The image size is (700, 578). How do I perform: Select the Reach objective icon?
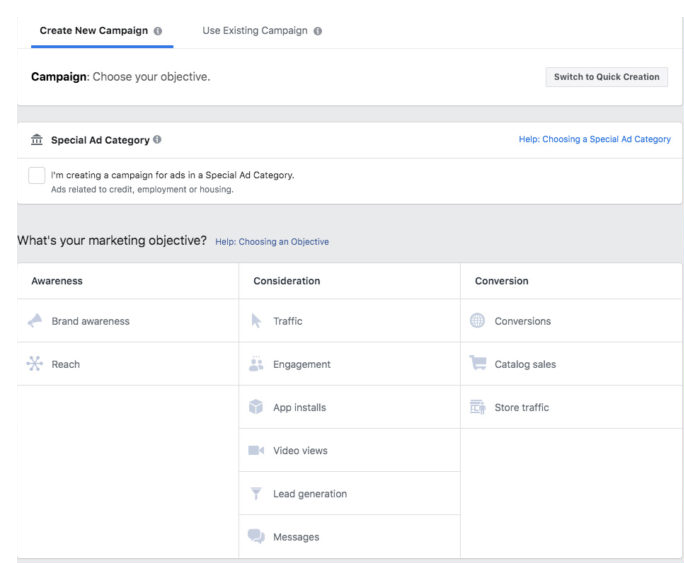(x=34, y=364)
